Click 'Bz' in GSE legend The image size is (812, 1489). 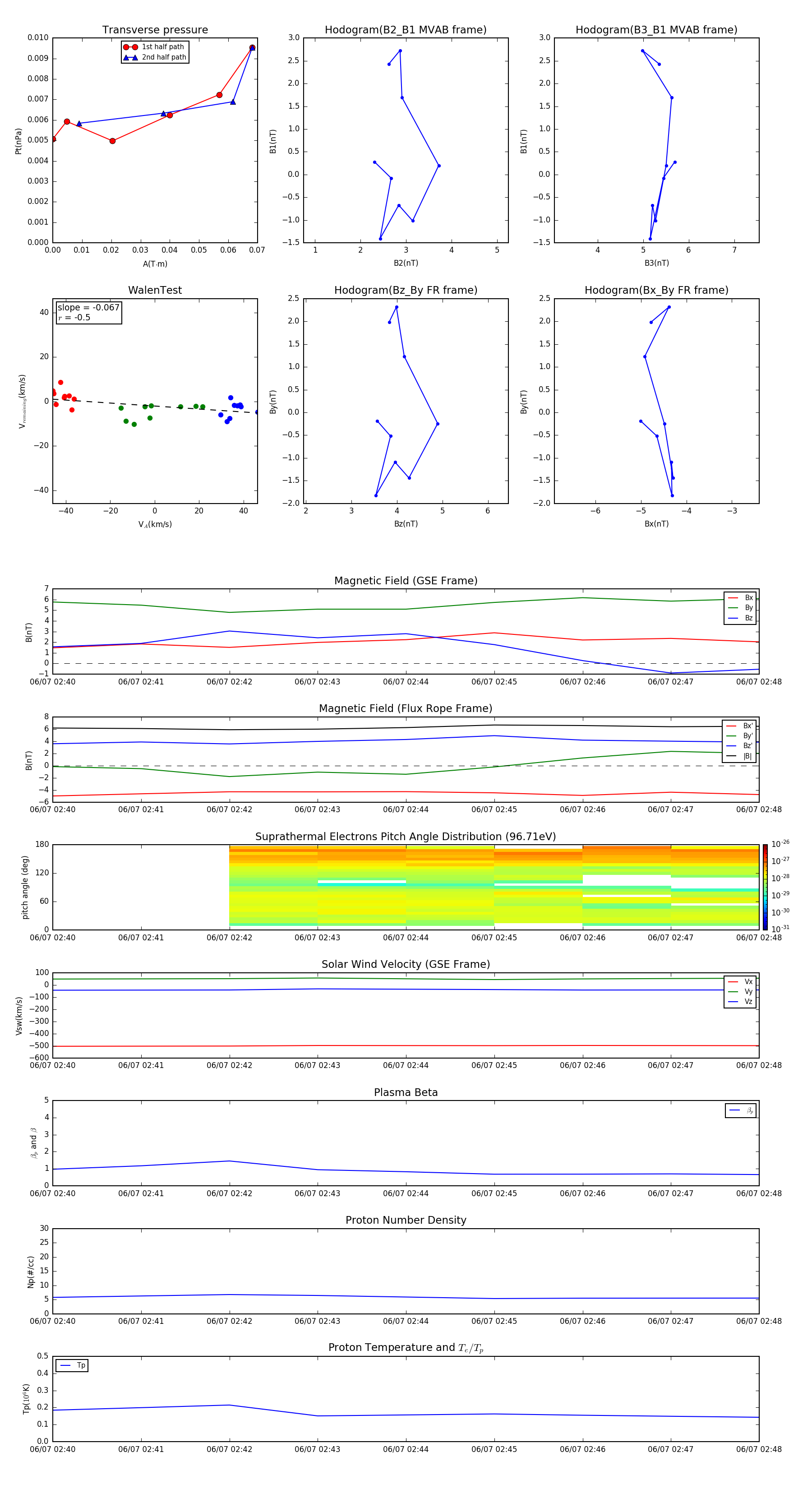(x=741, y=618)
